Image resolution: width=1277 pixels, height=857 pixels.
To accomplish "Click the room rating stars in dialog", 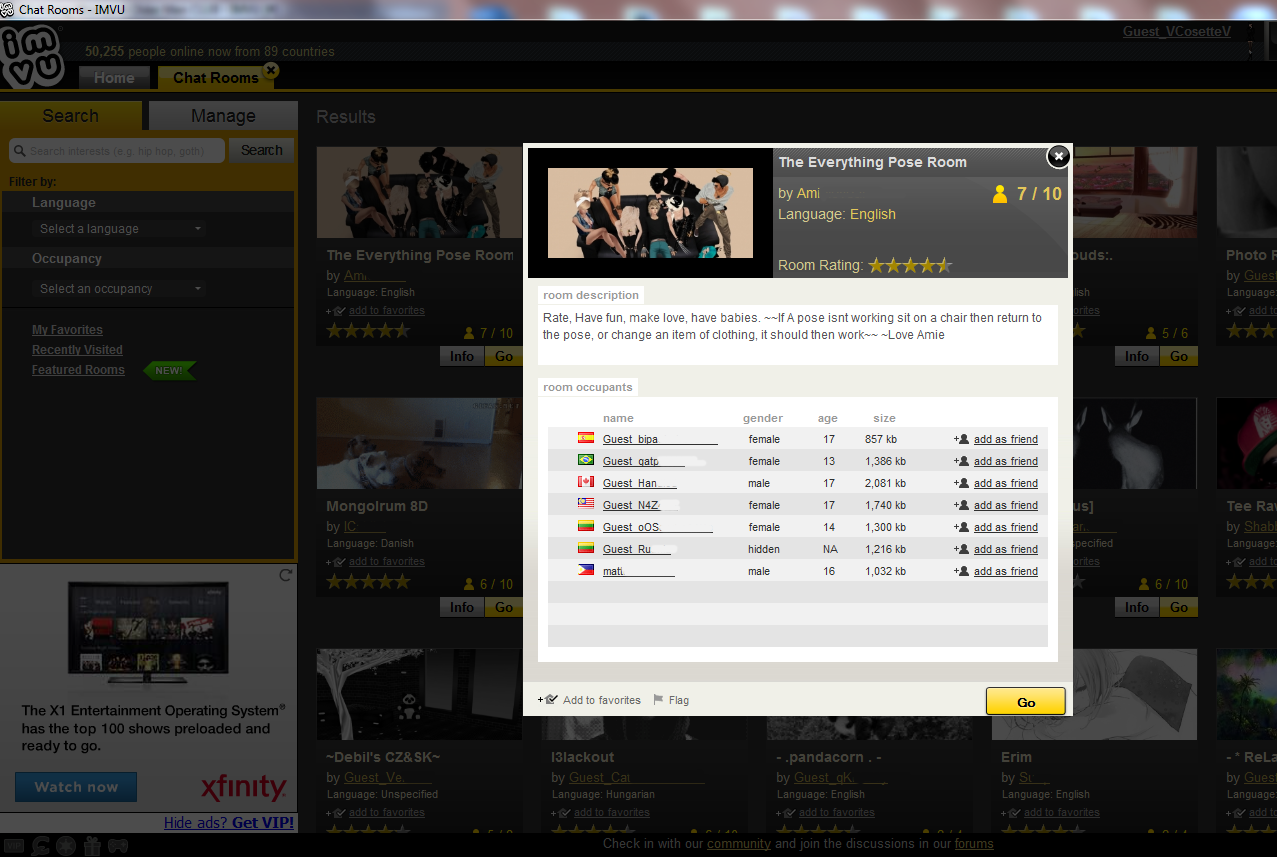I will click(910, 265).
